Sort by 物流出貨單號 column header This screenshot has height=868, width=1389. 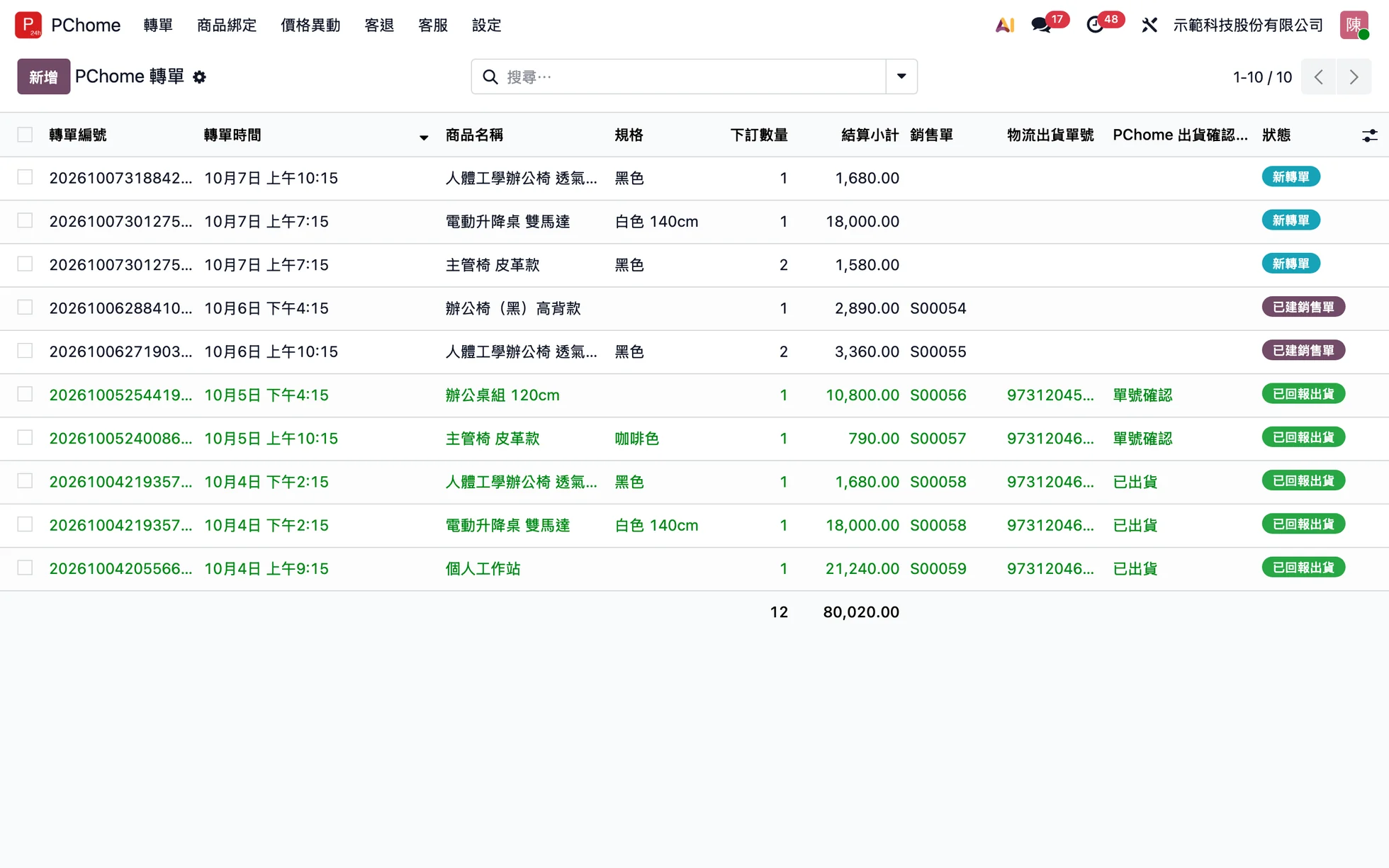pyautogui.click(x=1050, y=135)
